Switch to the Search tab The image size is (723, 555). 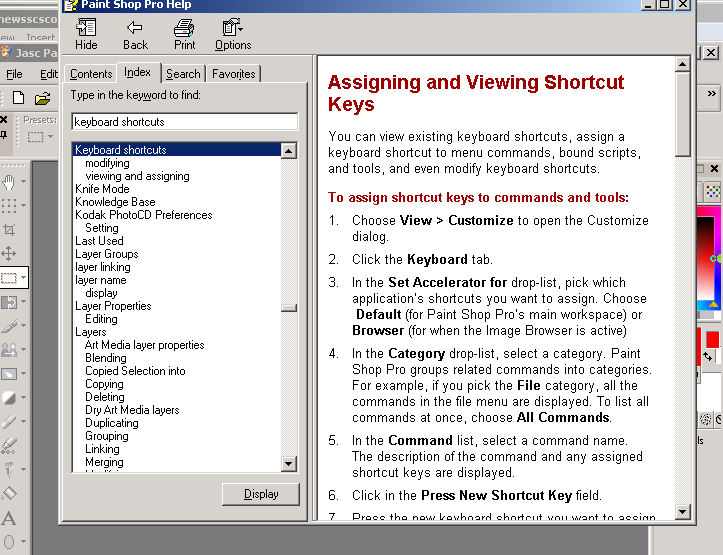183,74
